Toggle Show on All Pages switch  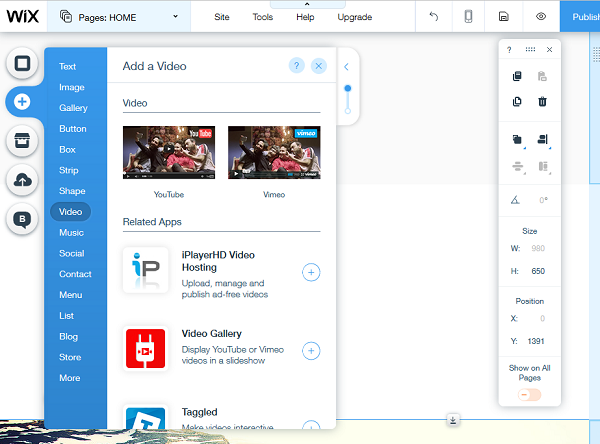pos(530,395)
